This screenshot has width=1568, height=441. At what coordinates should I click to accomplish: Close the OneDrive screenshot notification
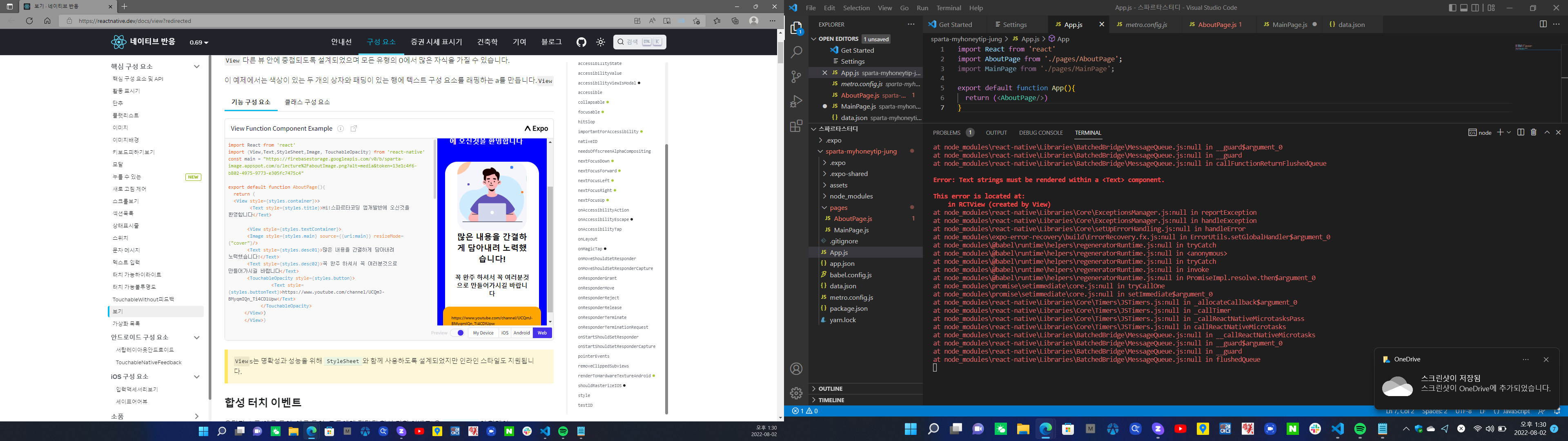(x=1546, y=359)
